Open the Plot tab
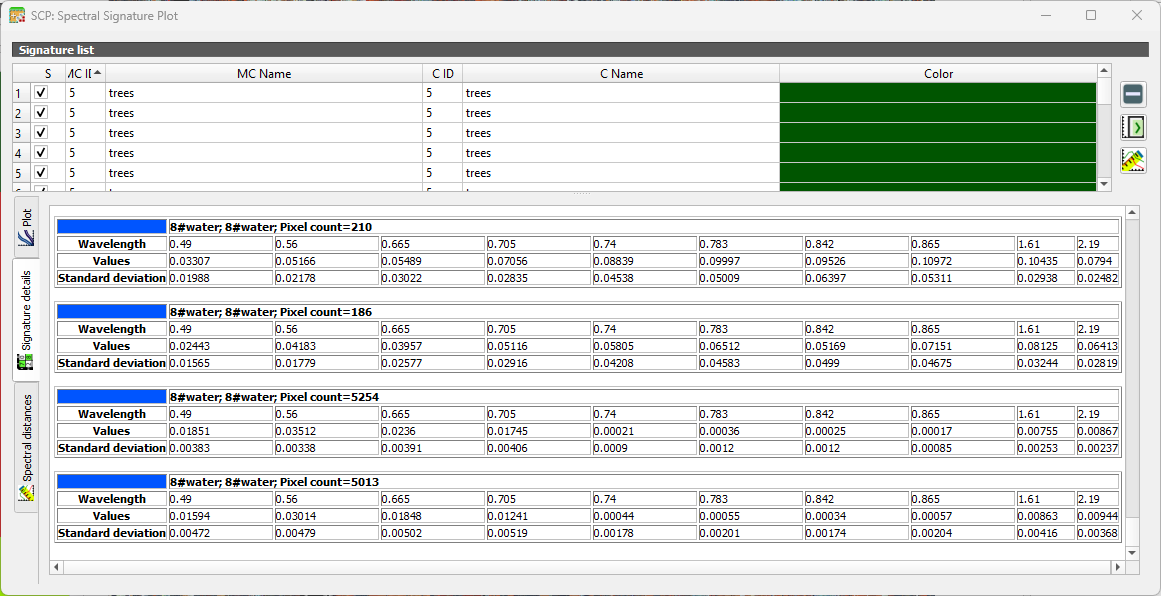This screenshot has width=1161, height=596. pyautogui.click(x=27, y=227)
